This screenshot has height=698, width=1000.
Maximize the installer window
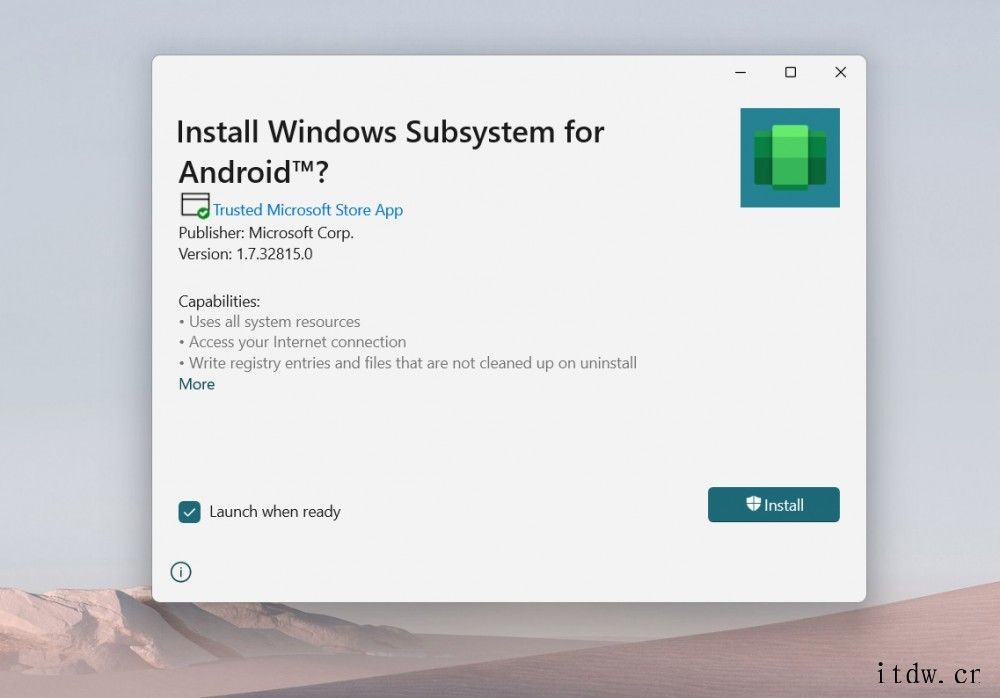790,72
